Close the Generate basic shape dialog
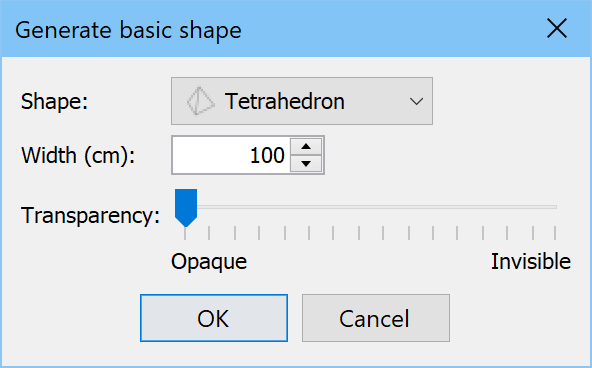Screen dimensions: 592x368 pyautogui.click(x=557, y=28)
